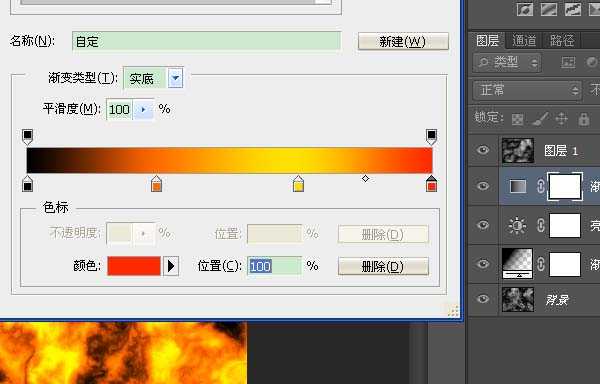Image resolution: width=600 pixels, height=384 pixels.
Task: Switch to the 图层 layers tab
Action: coord(487,41)
